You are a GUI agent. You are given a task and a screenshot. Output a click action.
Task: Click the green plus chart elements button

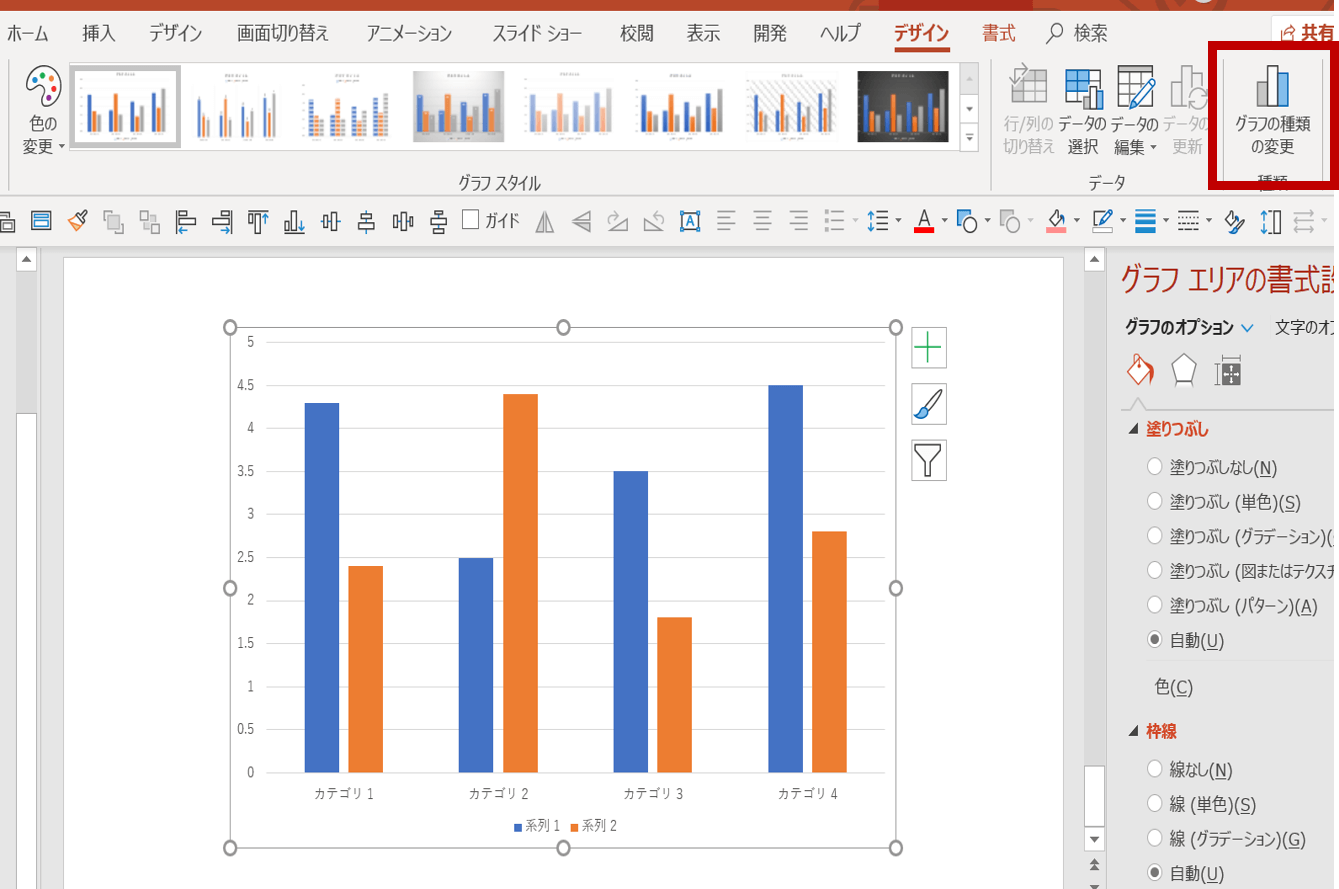tap(929, 348)
